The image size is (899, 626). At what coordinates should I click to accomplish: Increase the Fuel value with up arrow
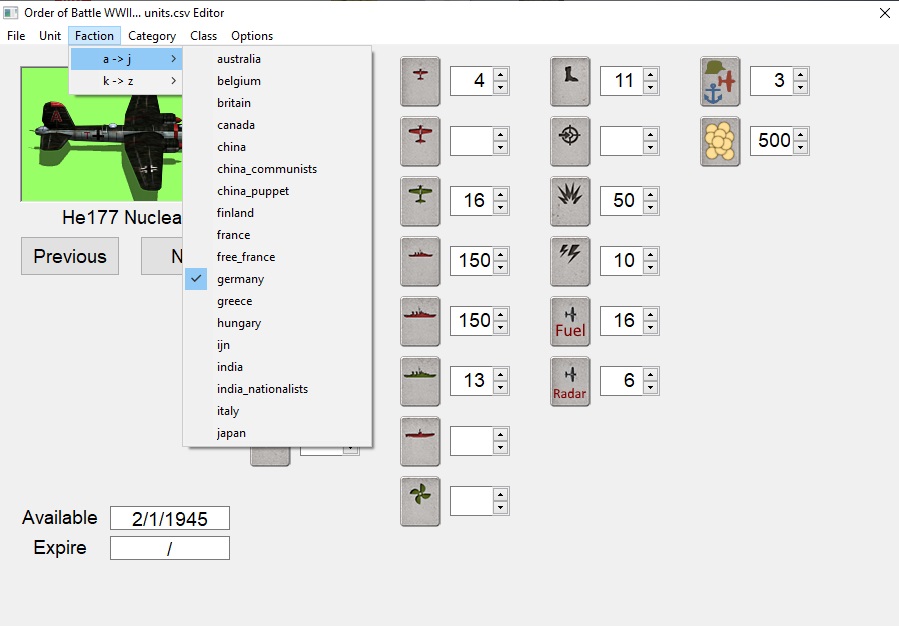pyautogui.click(x=650, y=315)
